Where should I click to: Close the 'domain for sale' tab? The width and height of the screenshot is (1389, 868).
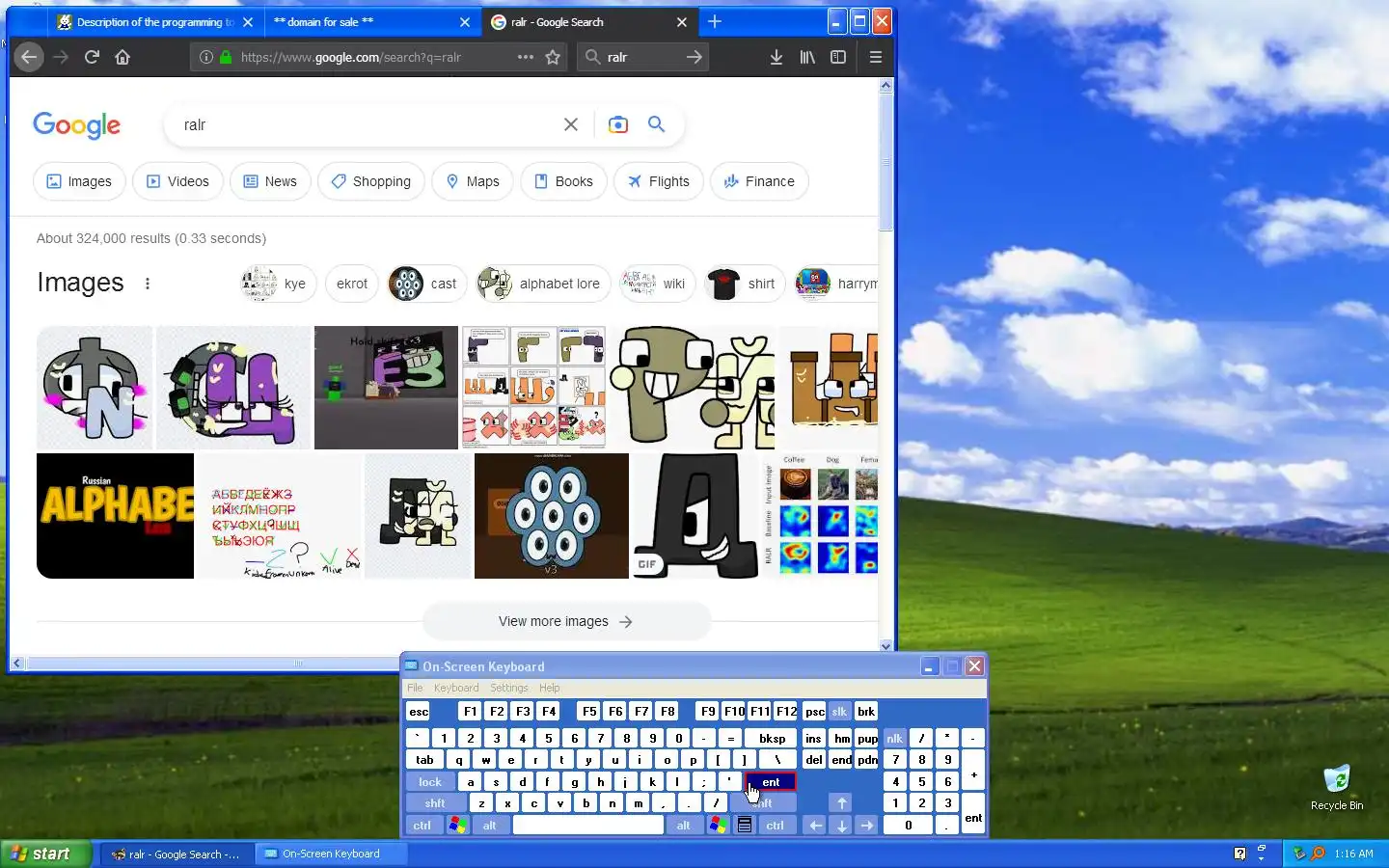465,22
